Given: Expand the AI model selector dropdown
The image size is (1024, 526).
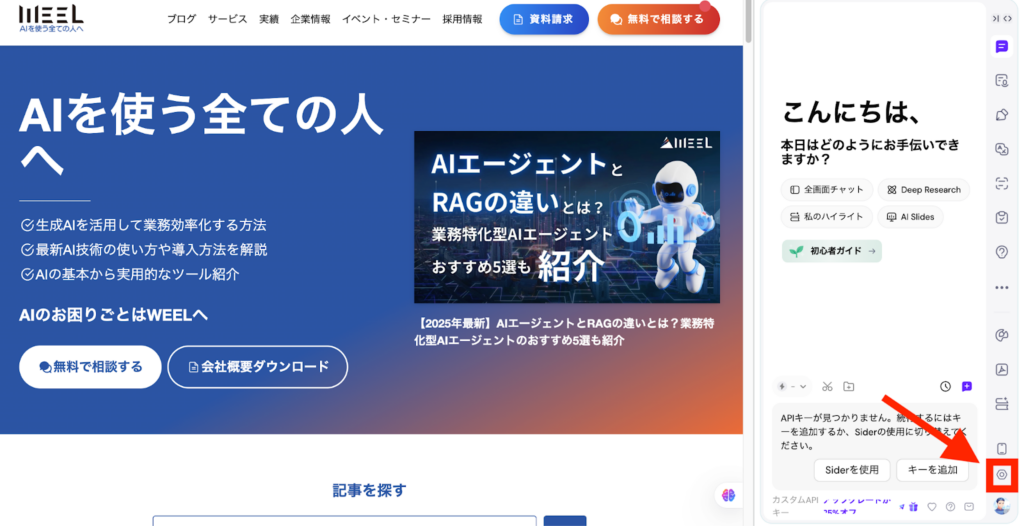Looking at the screenshot, I should click(x=793, y=386).
